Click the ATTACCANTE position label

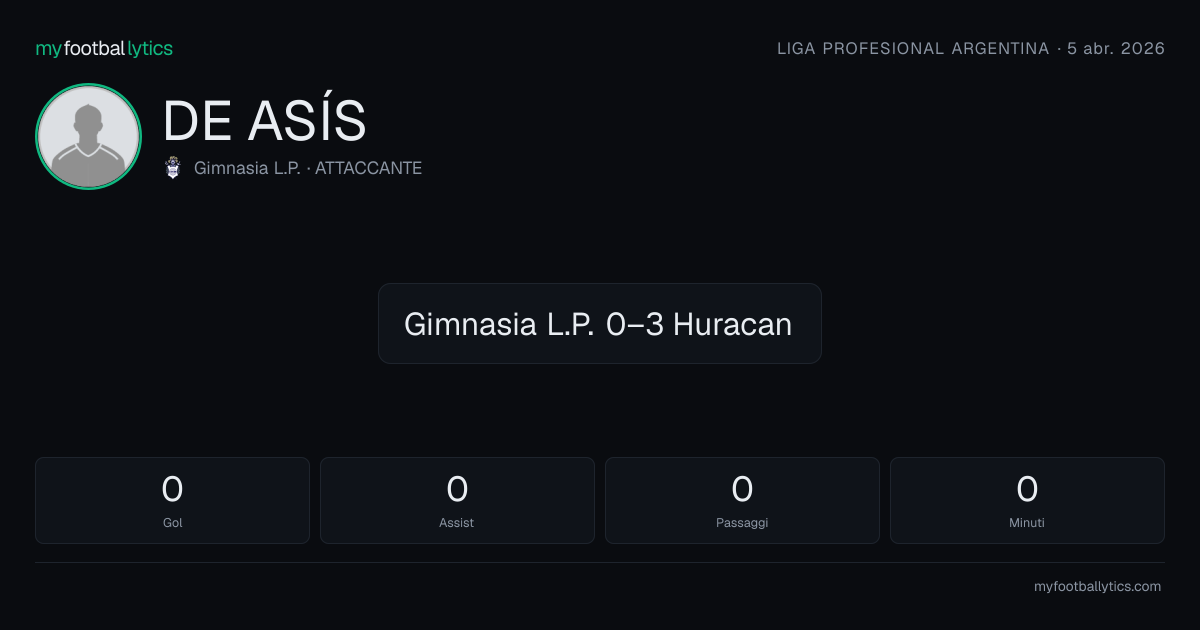click(368, 168)
